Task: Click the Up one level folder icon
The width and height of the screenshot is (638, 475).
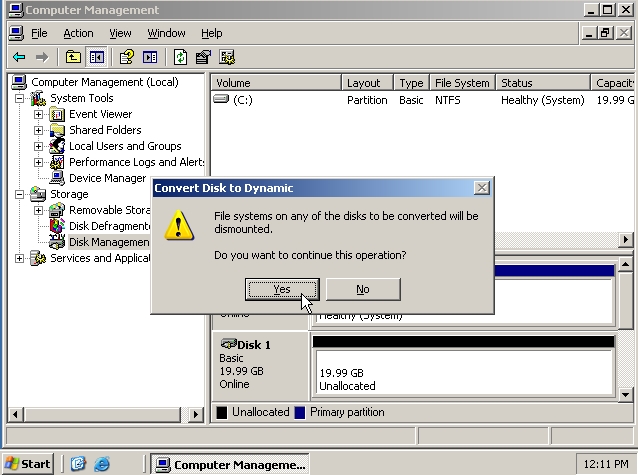Action: pyautogui.click(x=73, y=57)
